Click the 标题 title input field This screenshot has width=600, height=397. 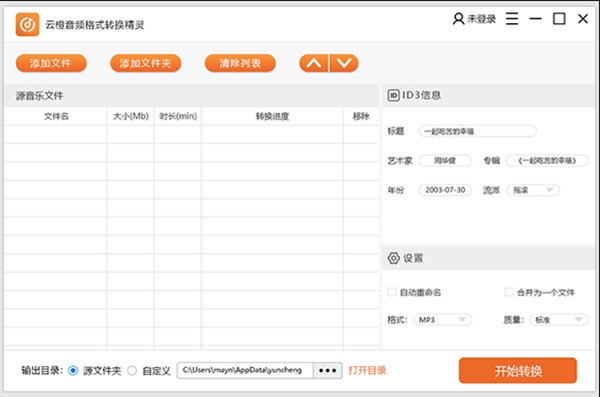(478, 131)
